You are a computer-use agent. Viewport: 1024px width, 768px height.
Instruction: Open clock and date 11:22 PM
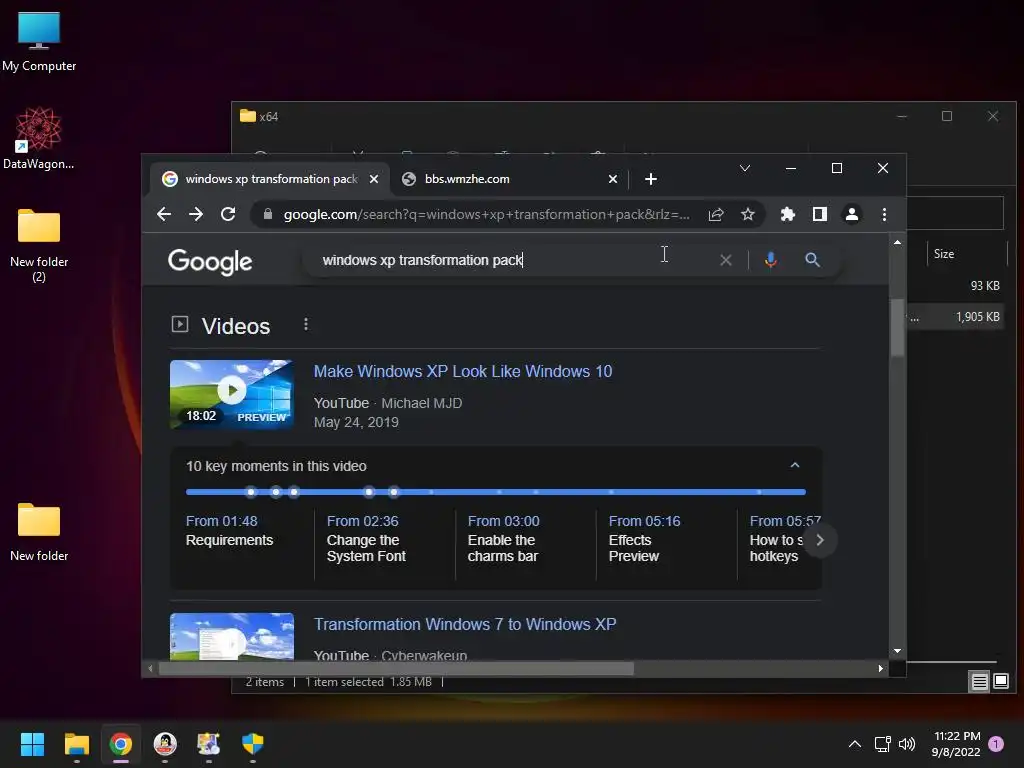click(957, 744)
